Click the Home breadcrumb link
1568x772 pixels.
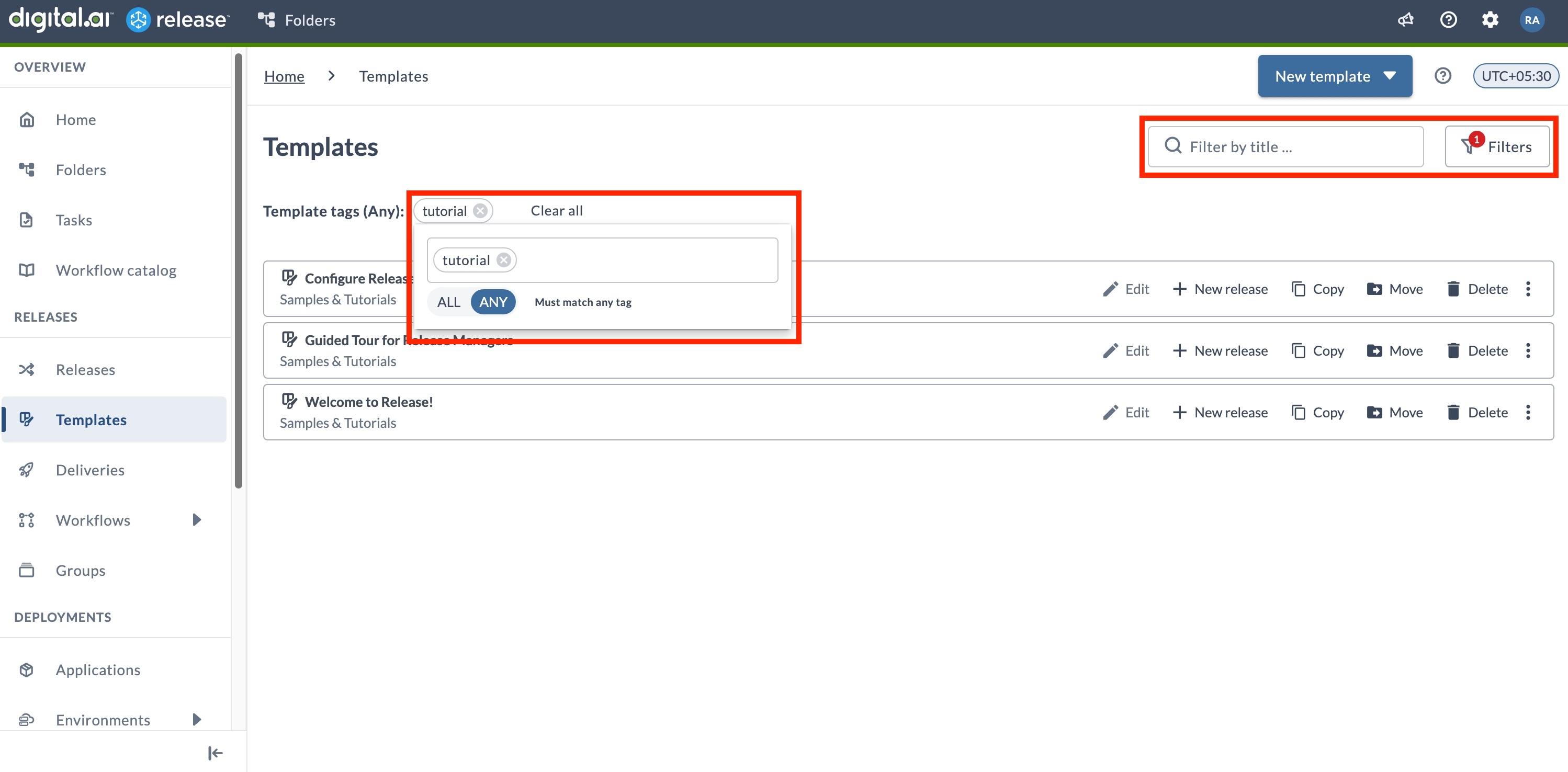point(284,76)
